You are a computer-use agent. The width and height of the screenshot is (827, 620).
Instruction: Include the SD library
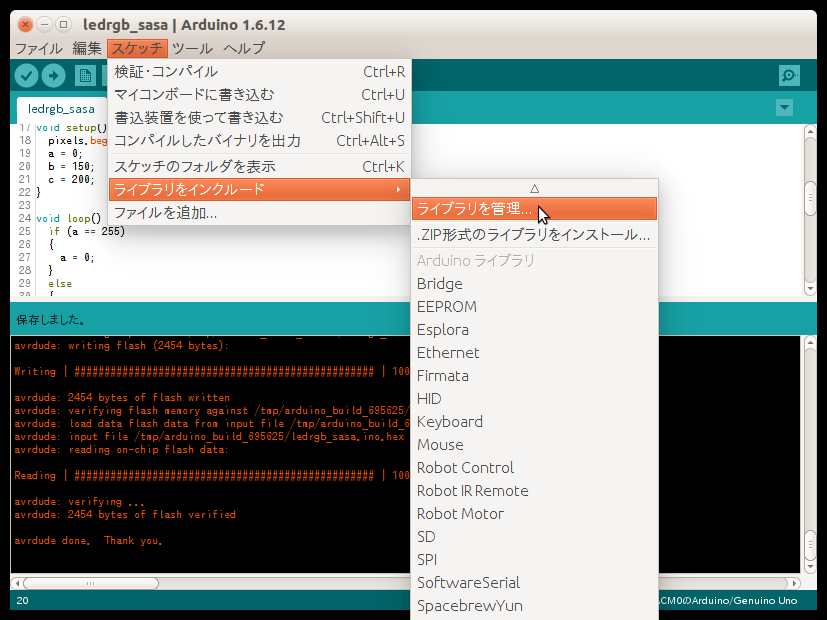tap(534, 537)
